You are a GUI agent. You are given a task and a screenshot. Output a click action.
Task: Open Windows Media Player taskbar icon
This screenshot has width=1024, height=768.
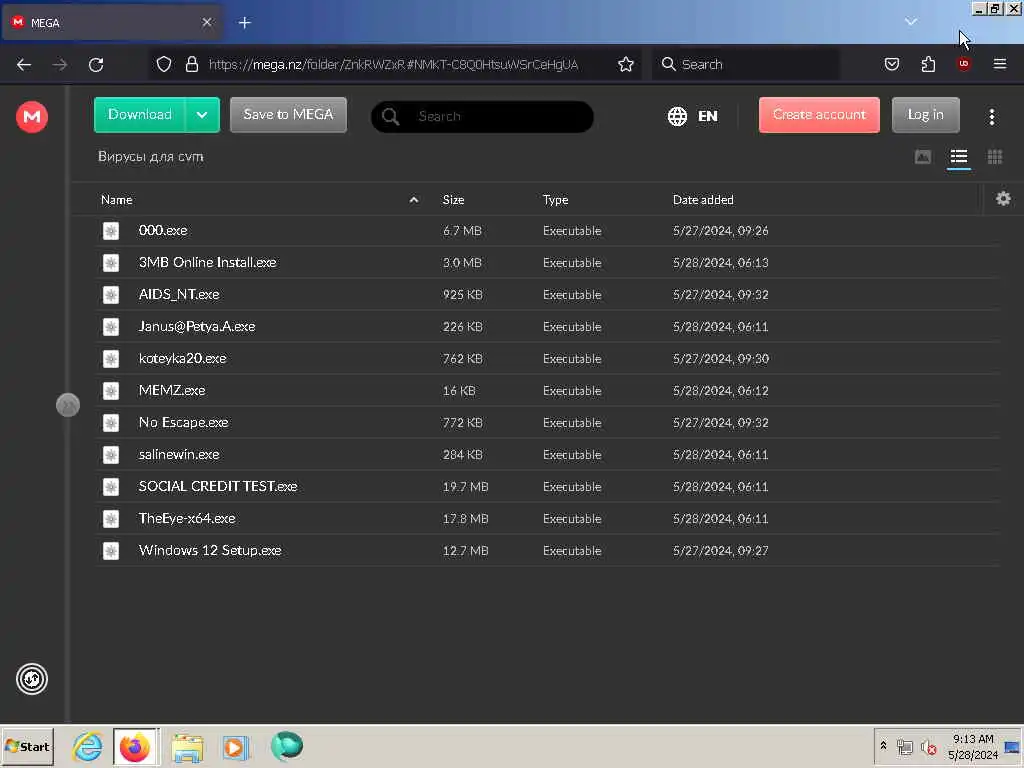(x=236, y=746)
